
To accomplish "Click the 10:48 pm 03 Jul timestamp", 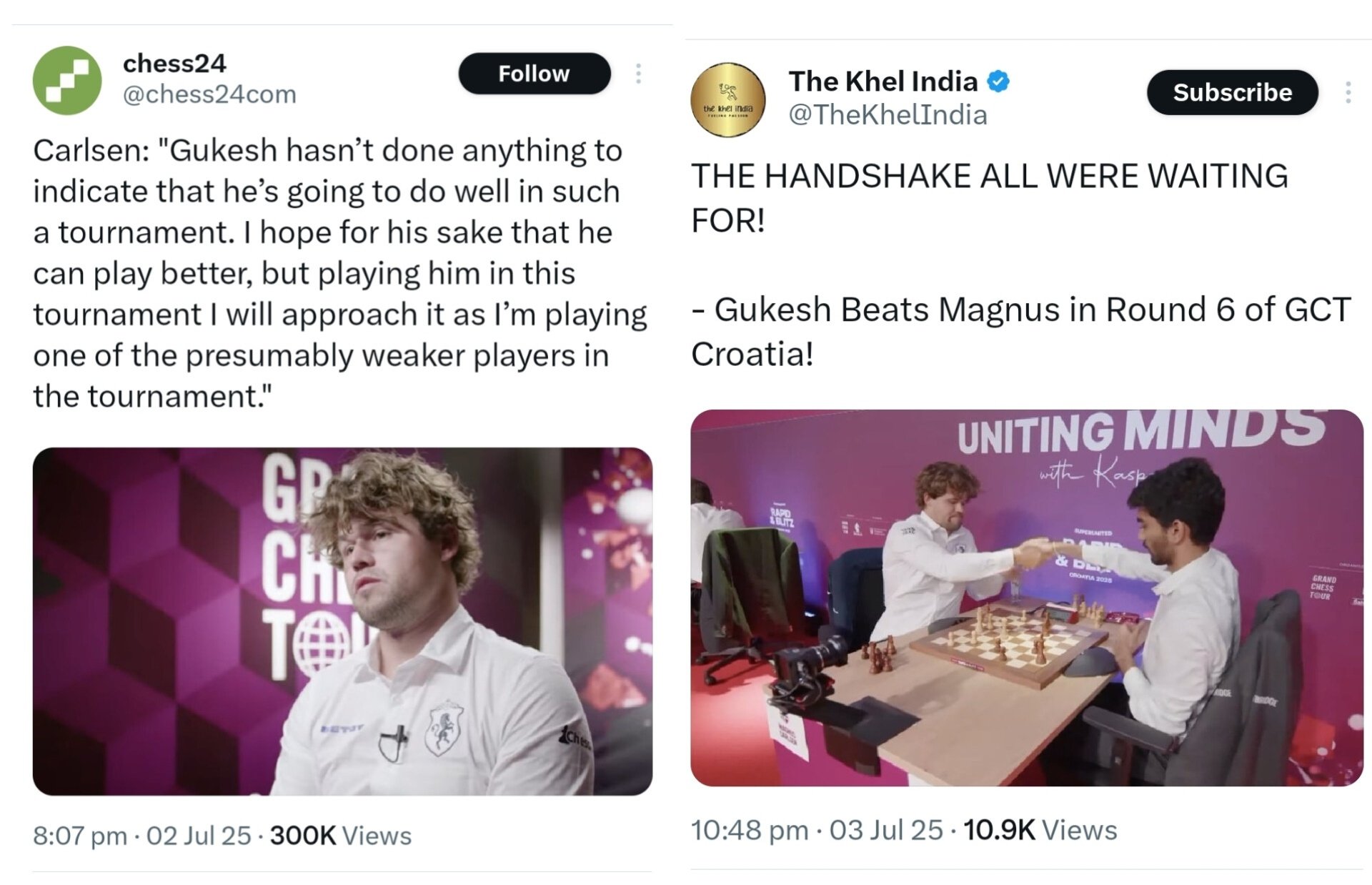I will [817, 830].
